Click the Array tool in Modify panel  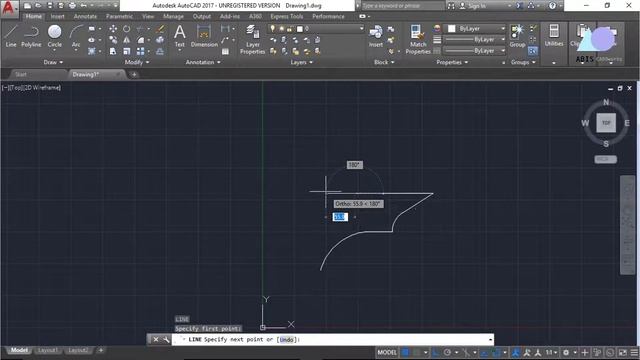tap(140, 51)
